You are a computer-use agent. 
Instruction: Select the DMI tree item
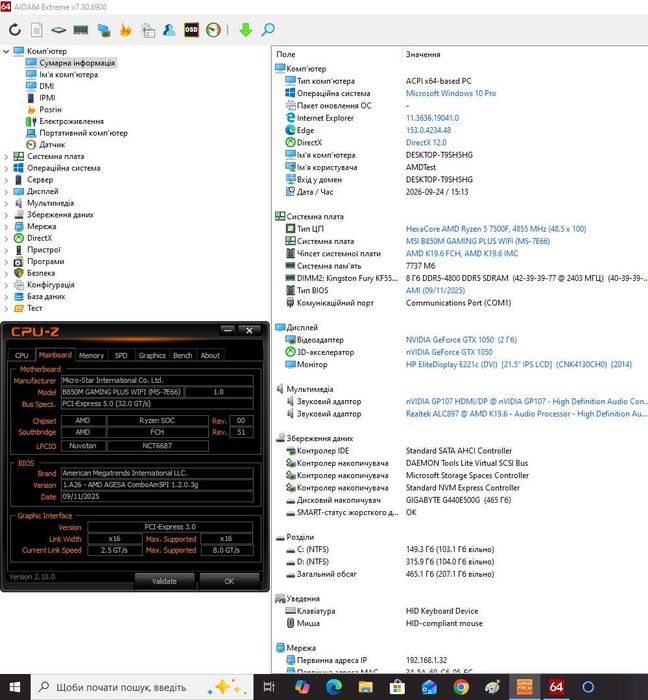[x=46, y=86]
